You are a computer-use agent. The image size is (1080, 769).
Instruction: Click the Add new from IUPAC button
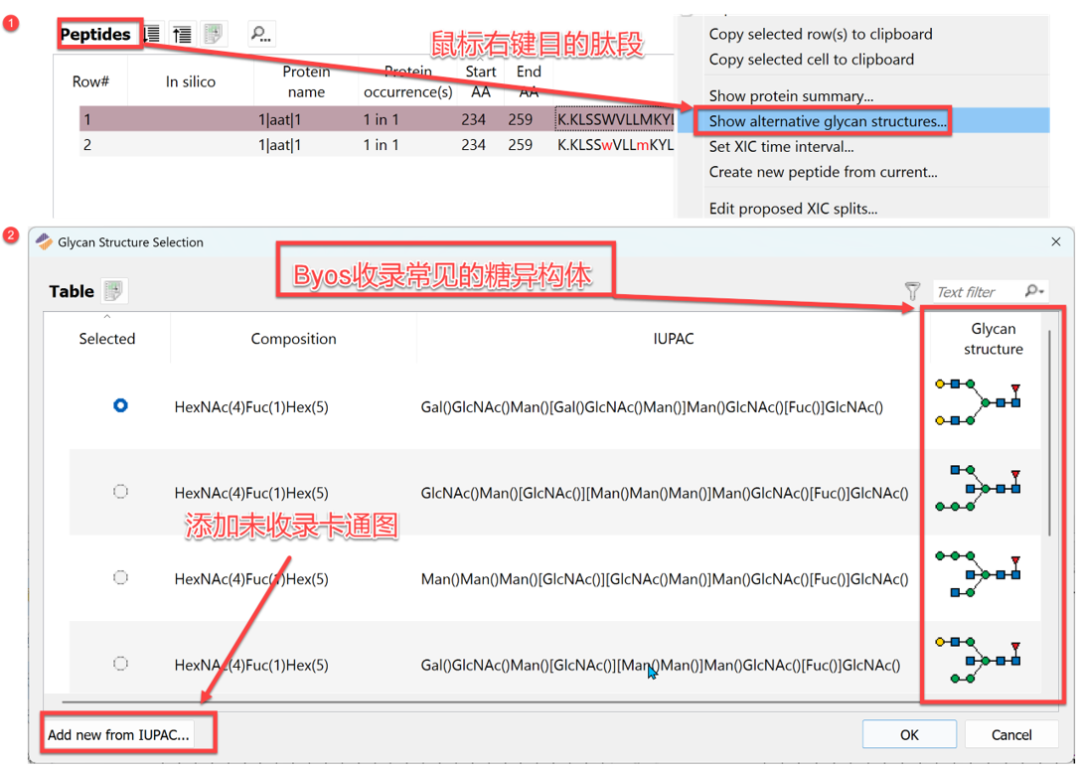[x=118, y=735]
